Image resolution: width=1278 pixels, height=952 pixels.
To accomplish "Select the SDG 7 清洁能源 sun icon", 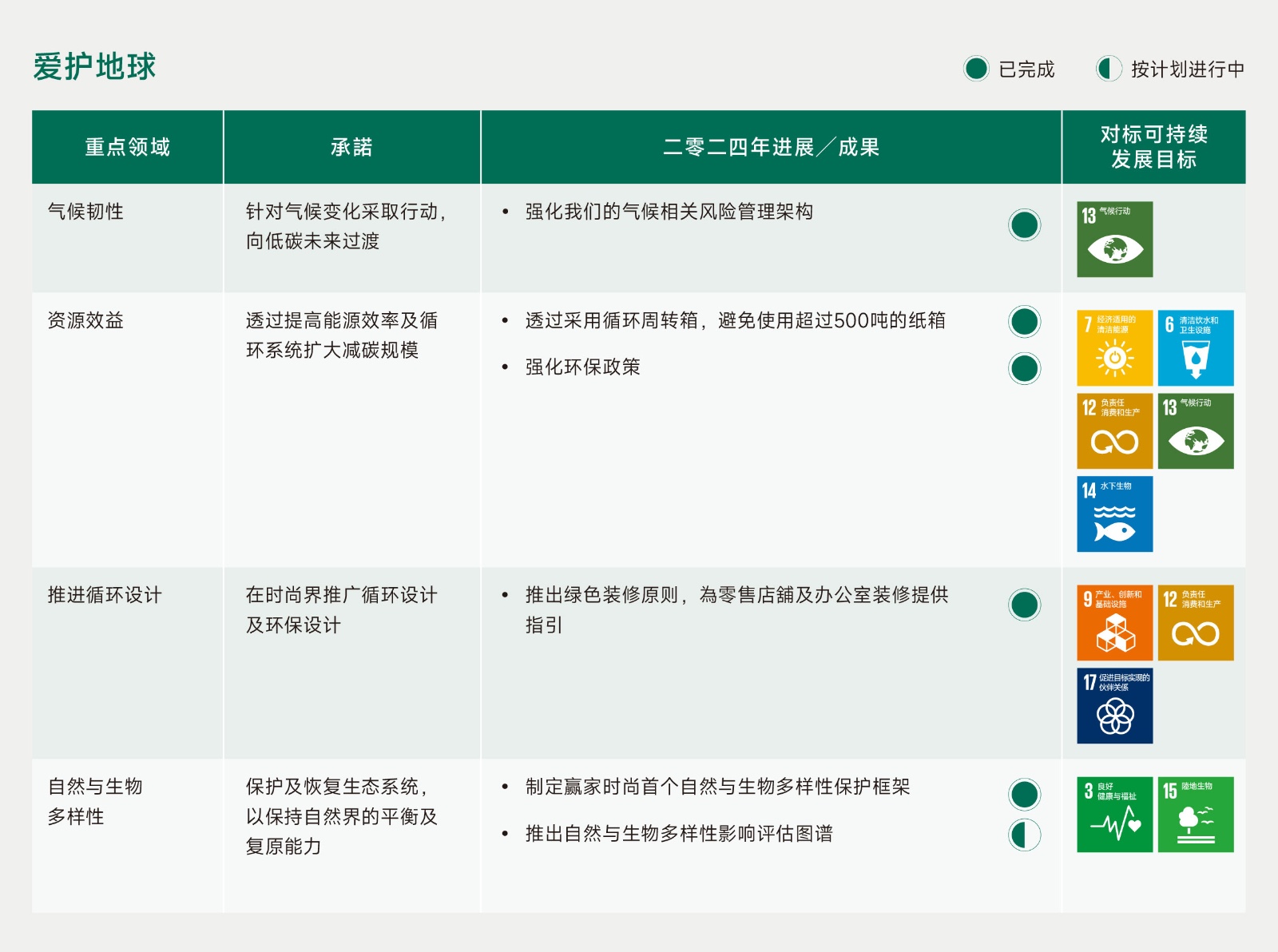I will tap(1114, 348).
